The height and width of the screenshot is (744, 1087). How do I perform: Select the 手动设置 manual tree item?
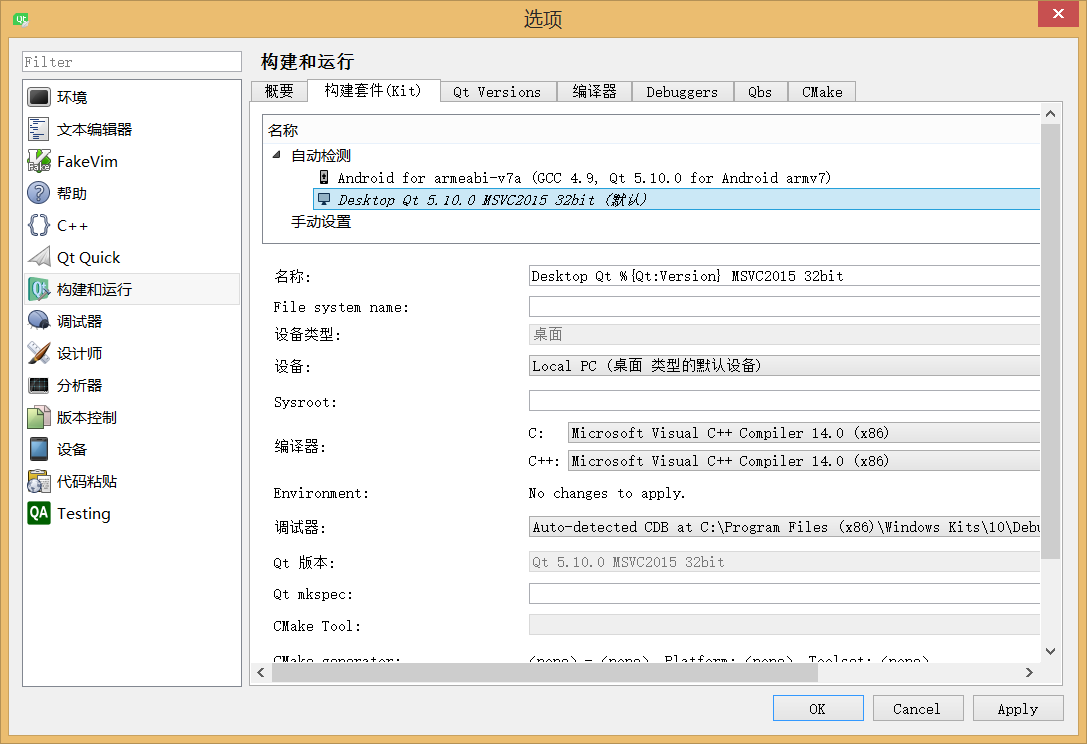[x=321, y=222]
